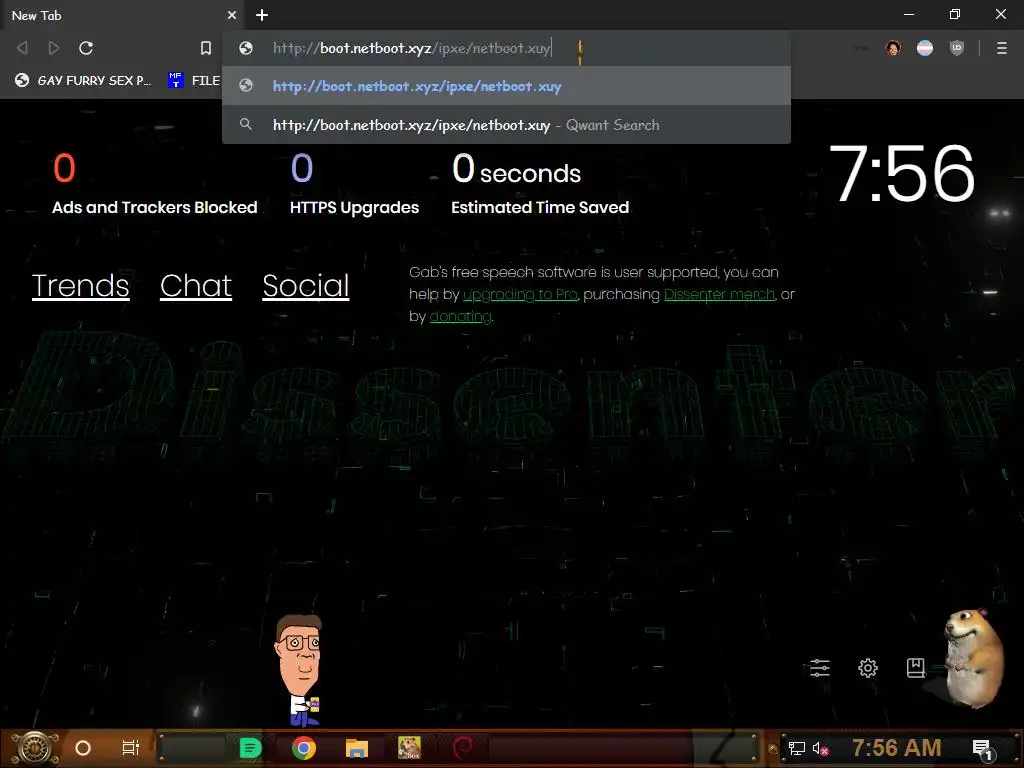Open the FILE bookmark
The width and height of the screenshot is (1024, 768).
194,80
